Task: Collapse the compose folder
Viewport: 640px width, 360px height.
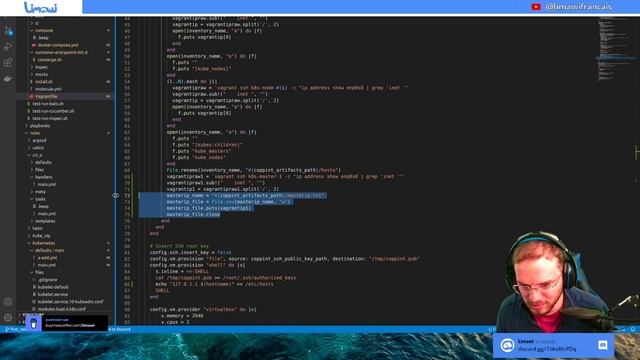Action: pos(44,30)
